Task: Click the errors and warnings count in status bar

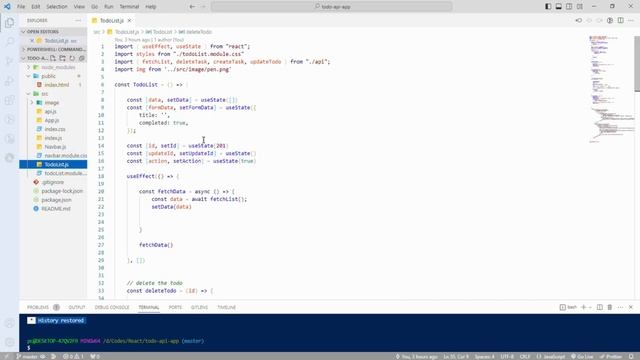Action: point(73,356)
